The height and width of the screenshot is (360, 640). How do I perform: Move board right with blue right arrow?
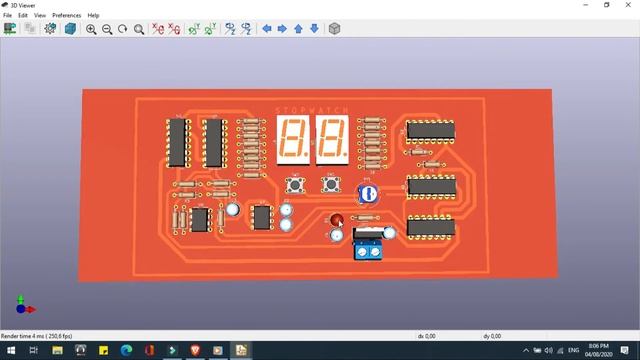282,29
